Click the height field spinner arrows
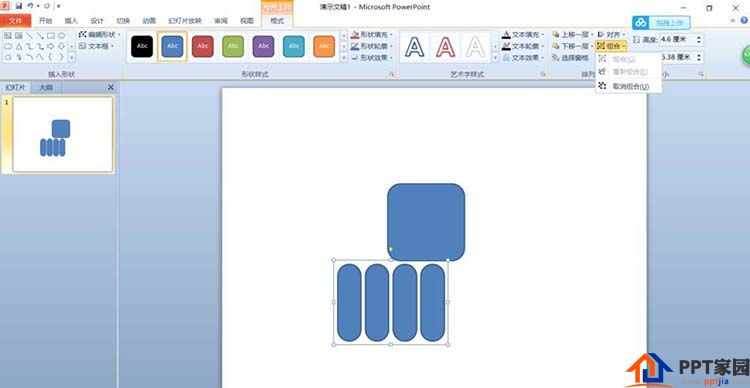The width and height of the screenshot is (750, 388). click(x=698, y=39)
